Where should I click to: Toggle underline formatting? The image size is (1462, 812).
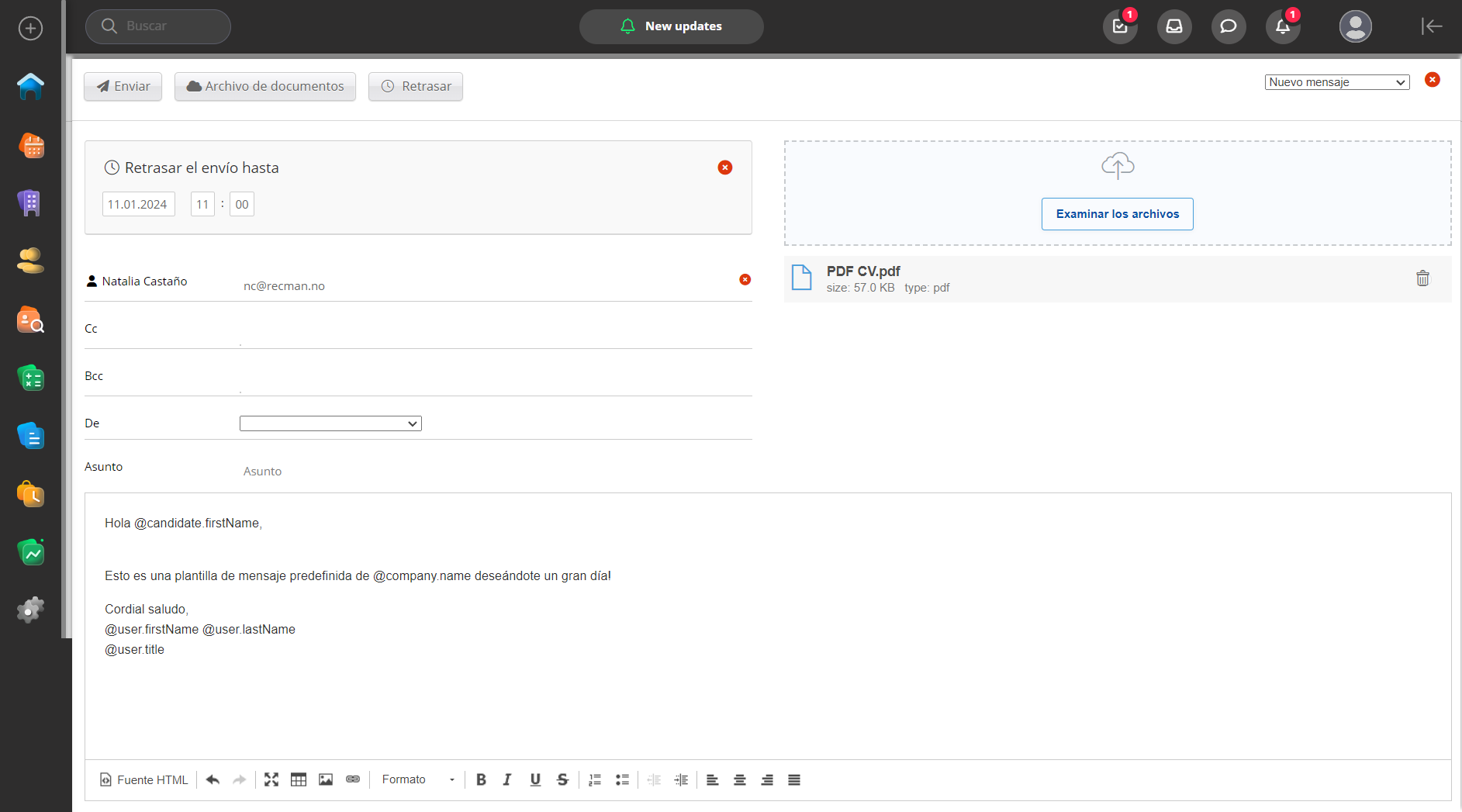coord(535,779)
